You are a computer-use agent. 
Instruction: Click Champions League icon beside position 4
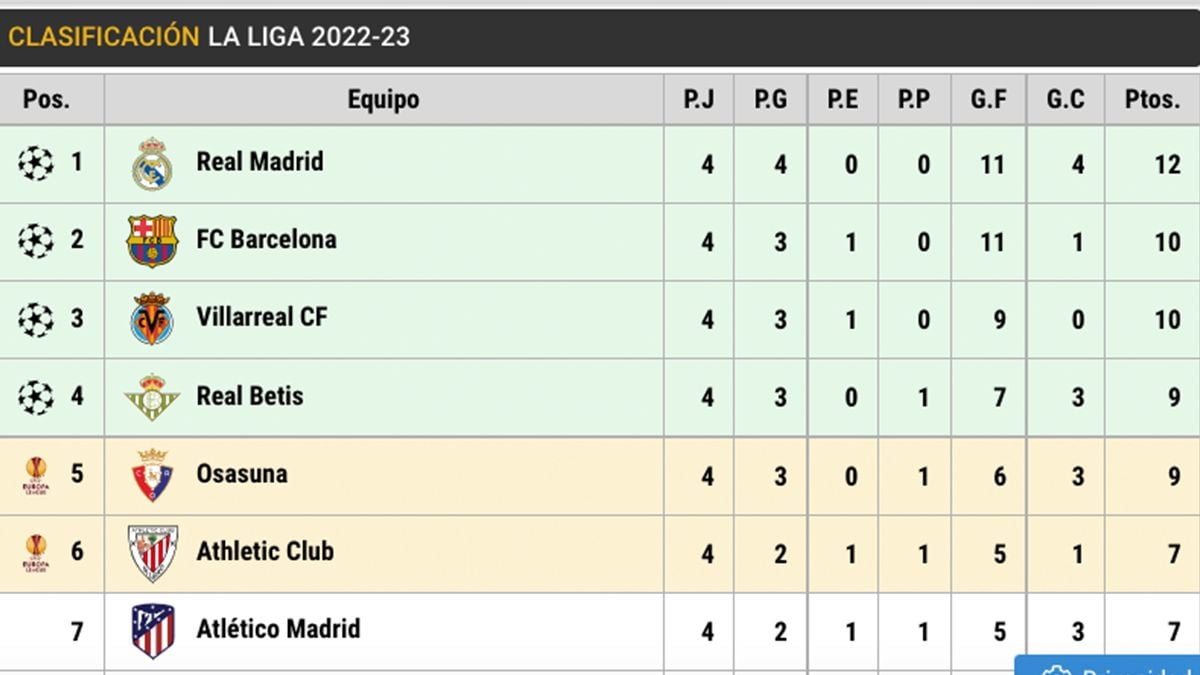[x=36, y=397]
